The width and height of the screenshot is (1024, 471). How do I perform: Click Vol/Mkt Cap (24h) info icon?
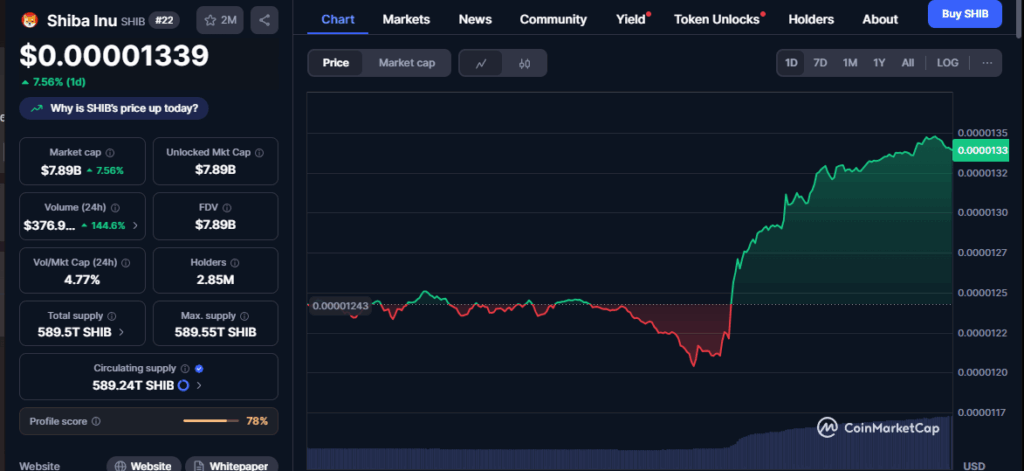pos(125,263)
